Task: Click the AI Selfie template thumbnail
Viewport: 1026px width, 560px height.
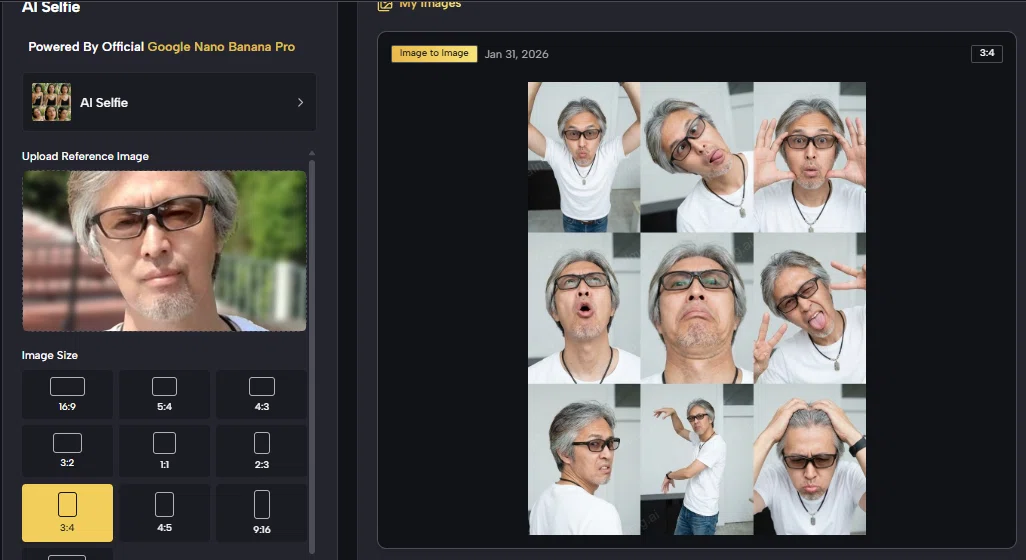Action: tap(51, 102)
